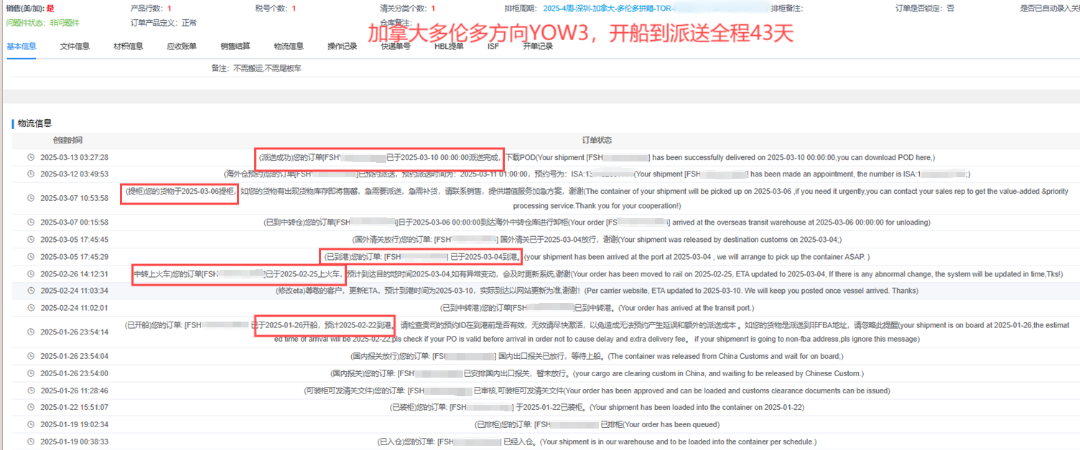Click timestamp 2025-01-26 23:54:00

(74, 374)
